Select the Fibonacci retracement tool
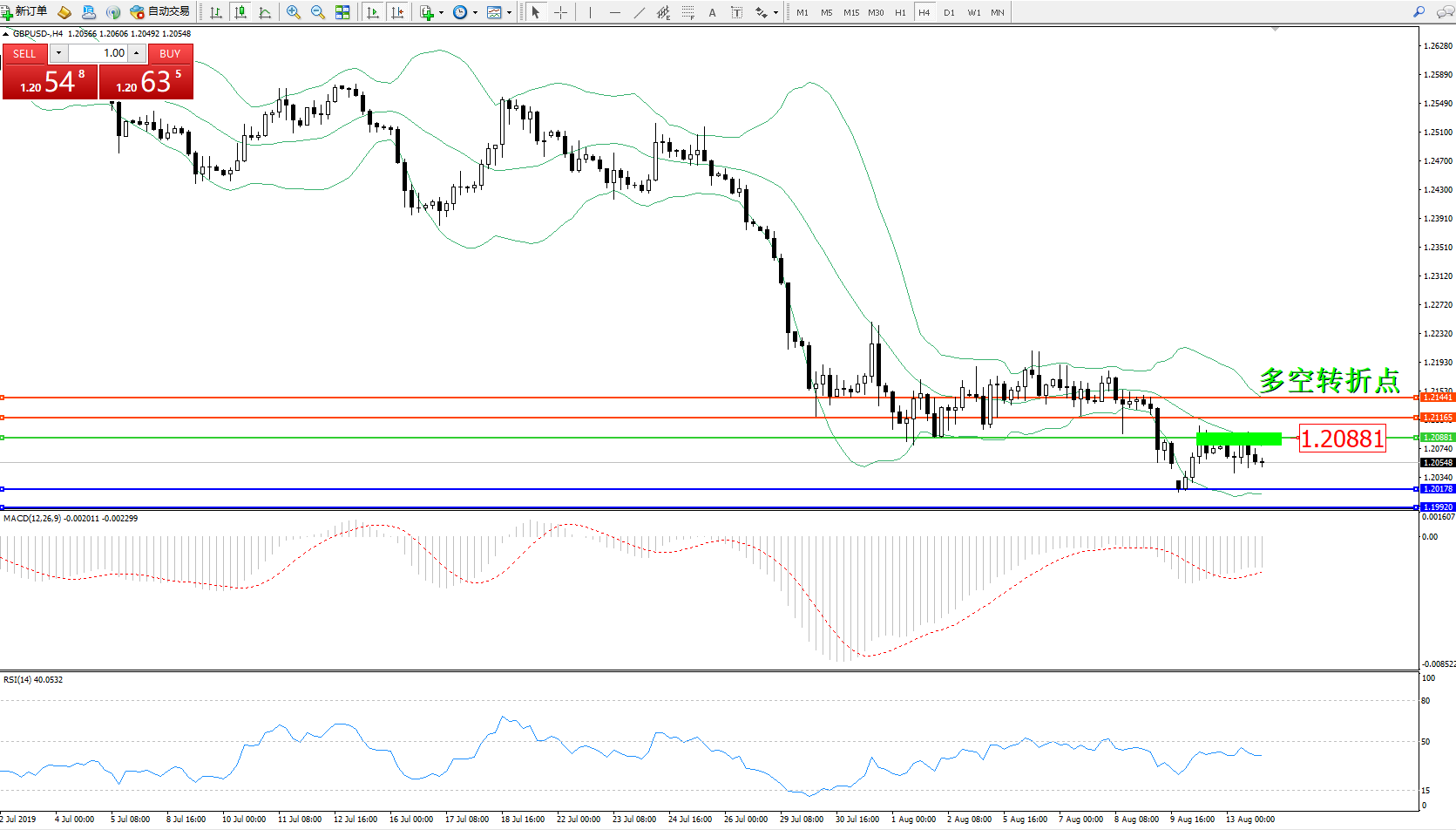 click(x=688, y=12)
